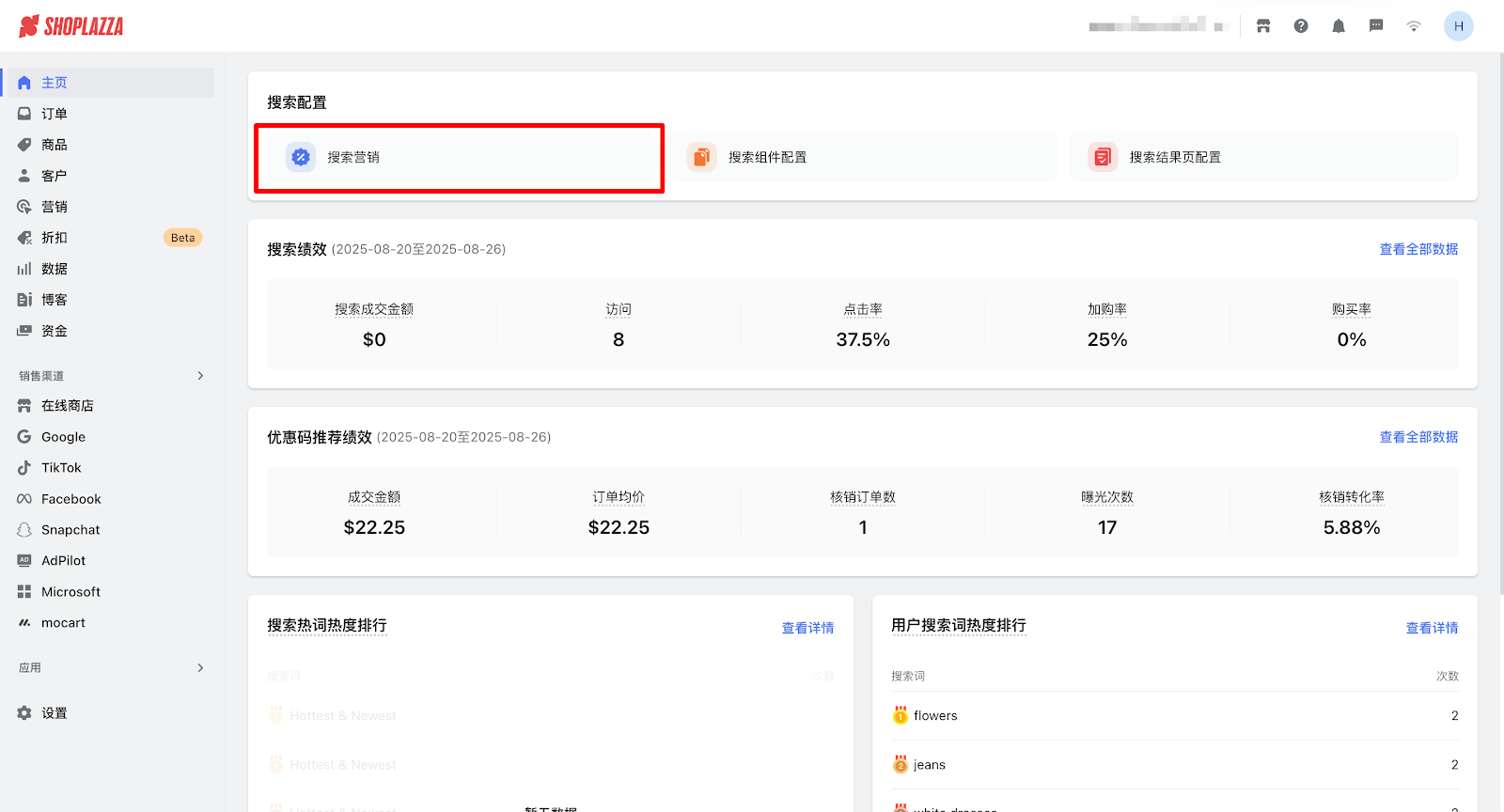View details of 搜索热词热度排行
The width and height of the screenshot is (1504, 812).
(x=808, y=628)
